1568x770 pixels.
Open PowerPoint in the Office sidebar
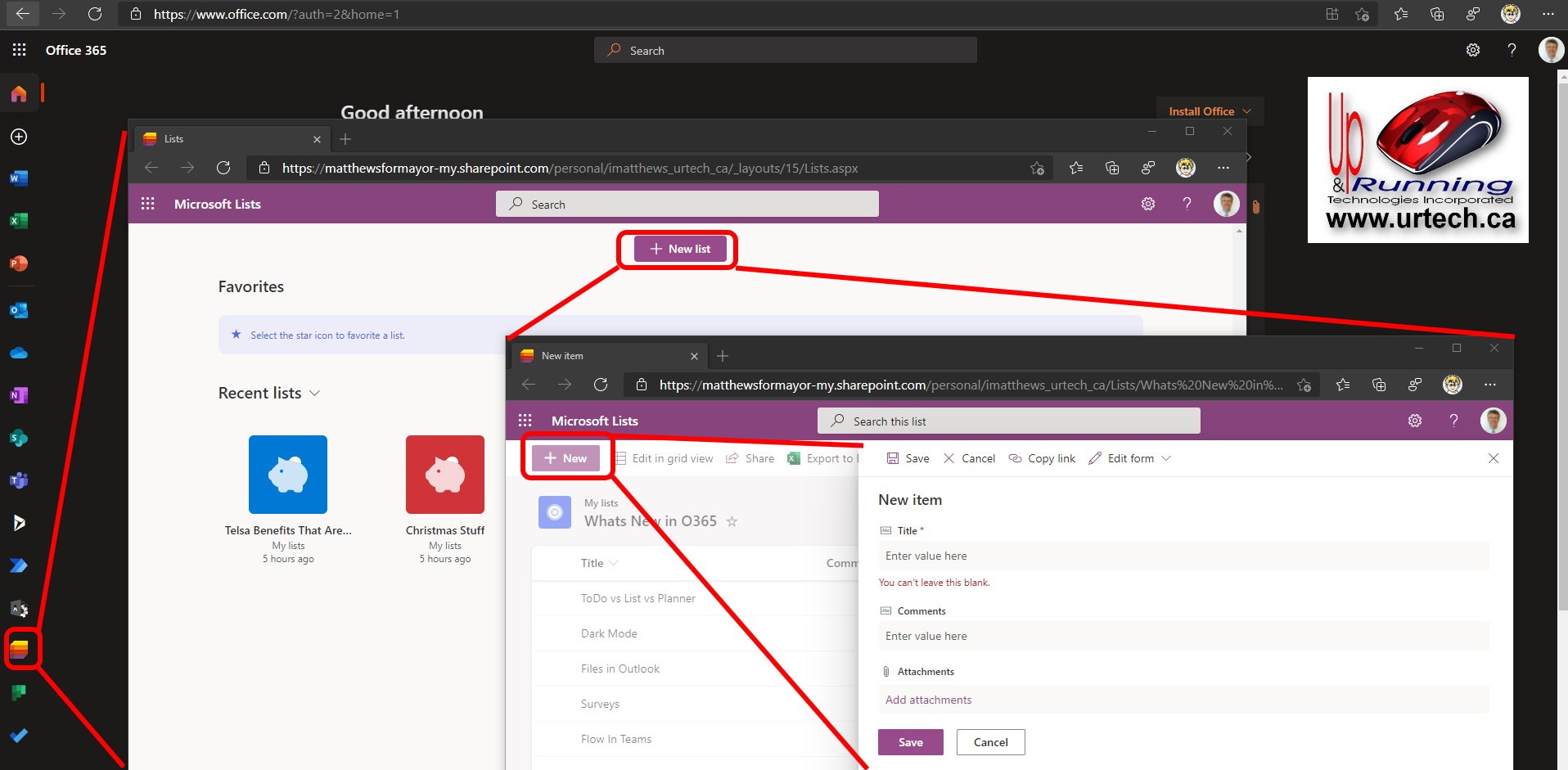tap(19, 263)
